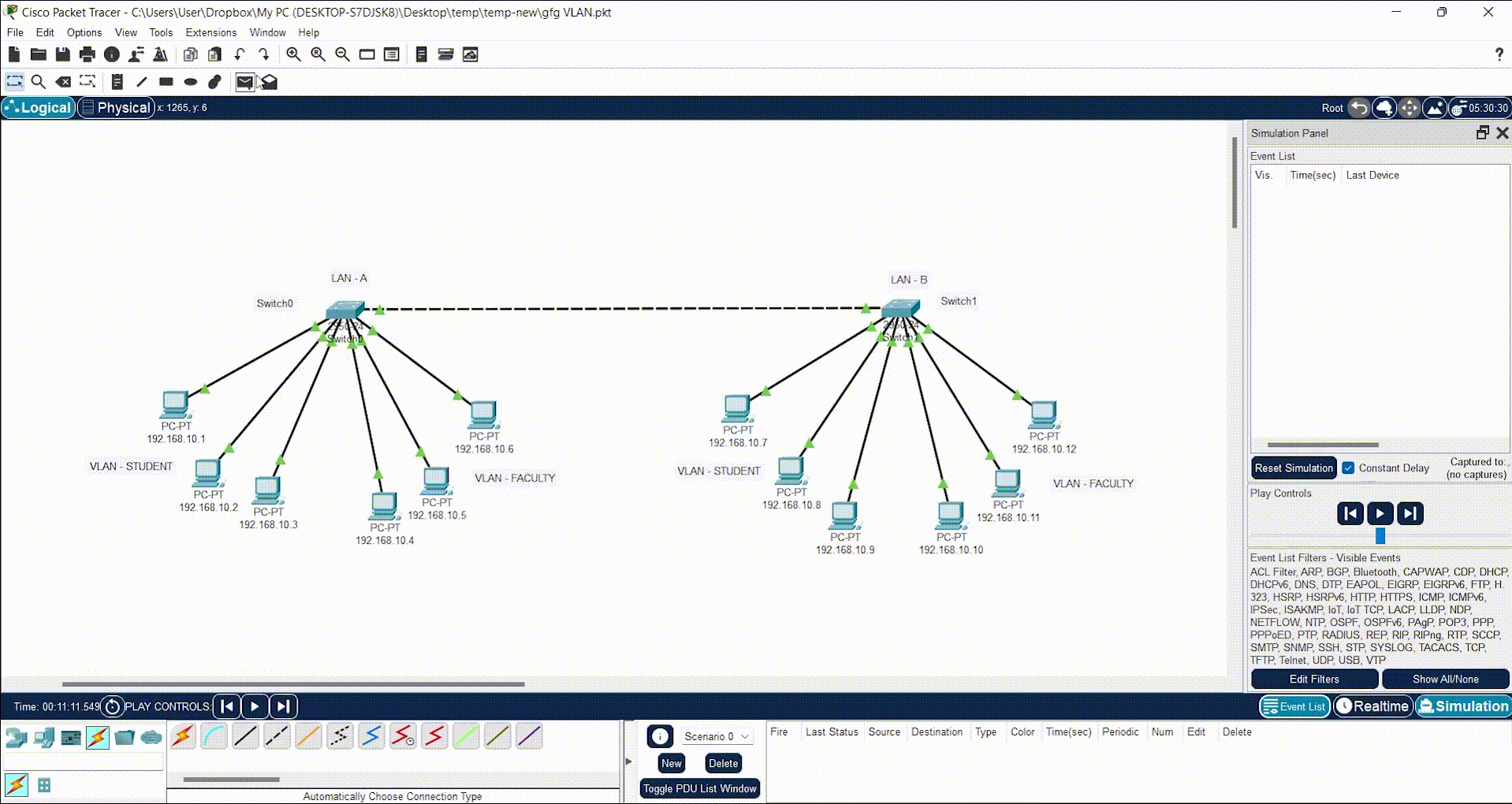
Task: Click the Reset Simulation button
Action: pyautogui.click(x=1294, y=467)
